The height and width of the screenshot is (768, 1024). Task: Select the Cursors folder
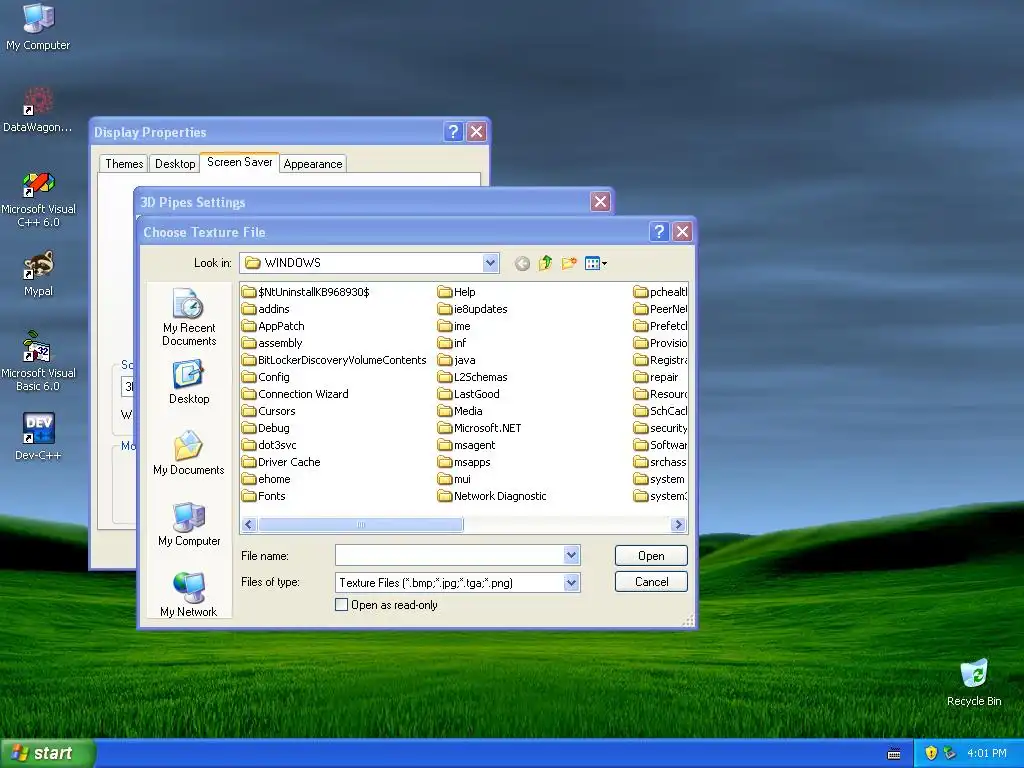tap(268, 411)
